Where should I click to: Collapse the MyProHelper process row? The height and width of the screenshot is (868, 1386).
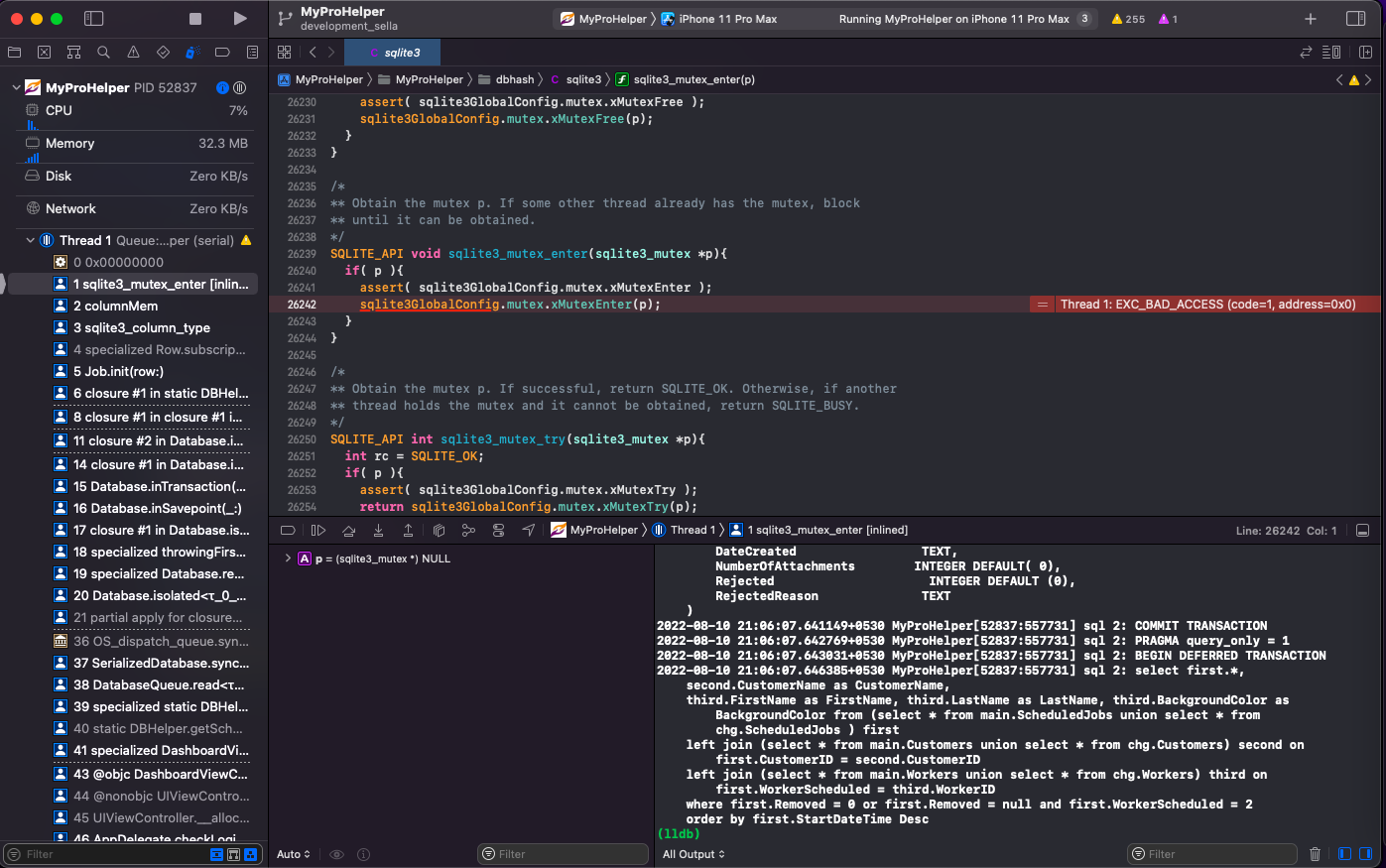16,87
